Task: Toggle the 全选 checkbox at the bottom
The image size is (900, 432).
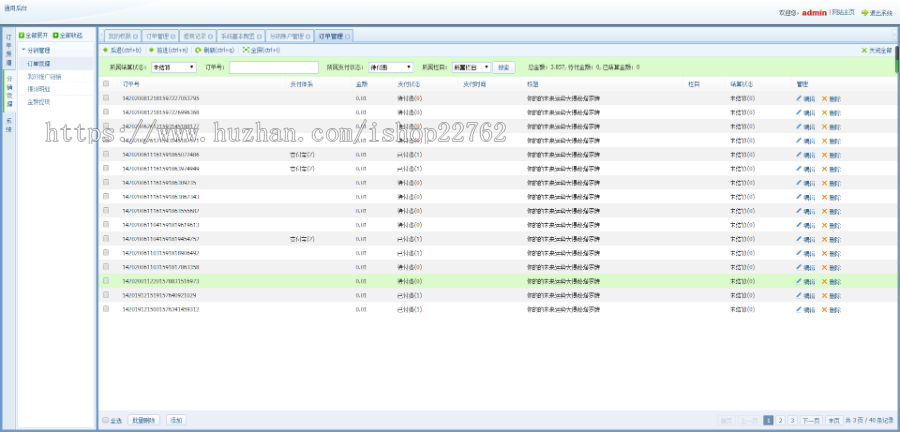Action: click(x=106, y=420)
